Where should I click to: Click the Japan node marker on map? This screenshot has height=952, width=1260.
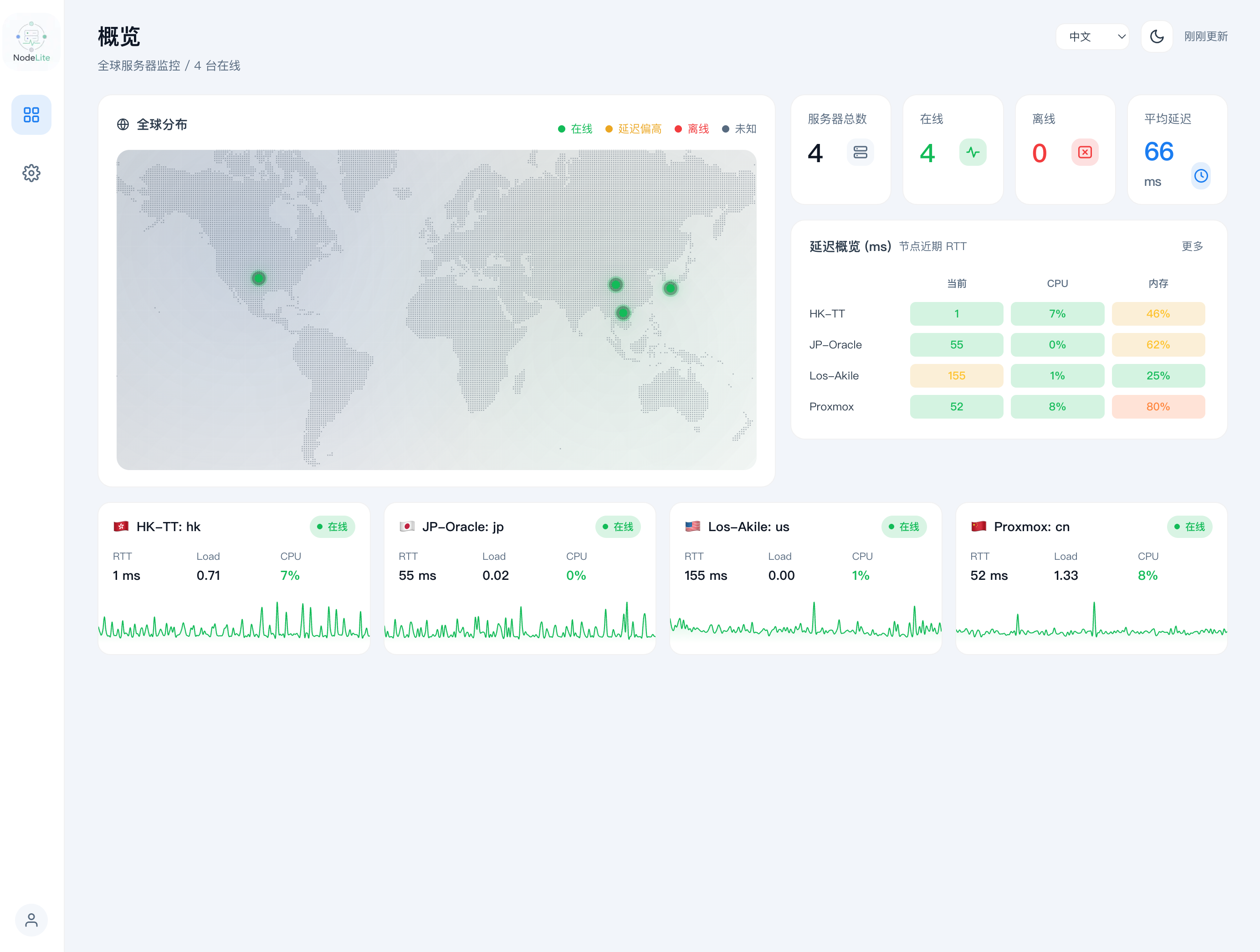(x=671, y=288)
